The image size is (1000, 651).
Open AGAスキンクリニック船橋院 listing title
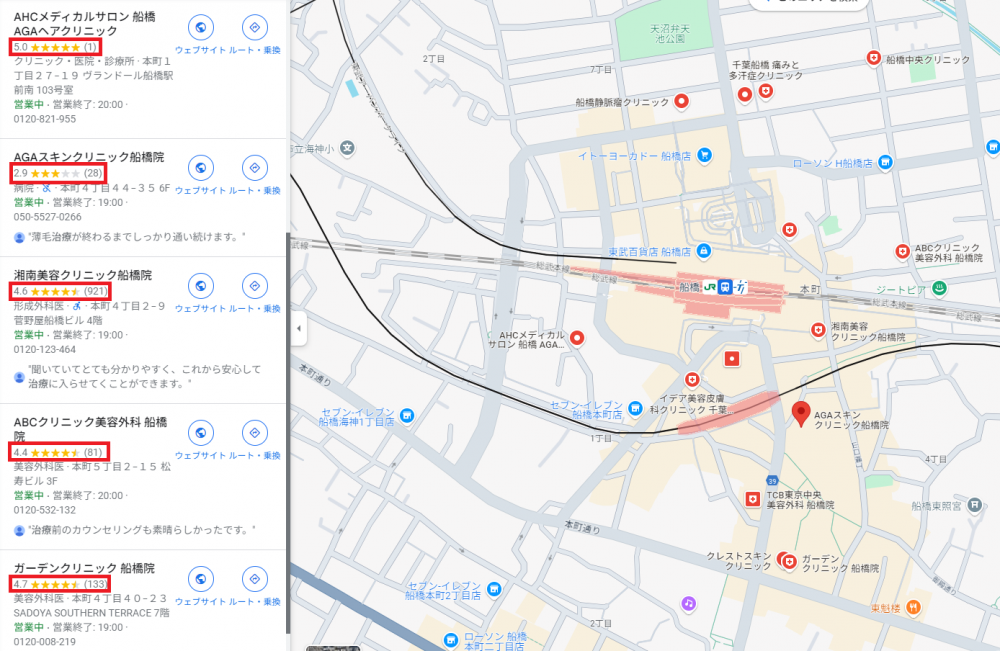[89, 157]
